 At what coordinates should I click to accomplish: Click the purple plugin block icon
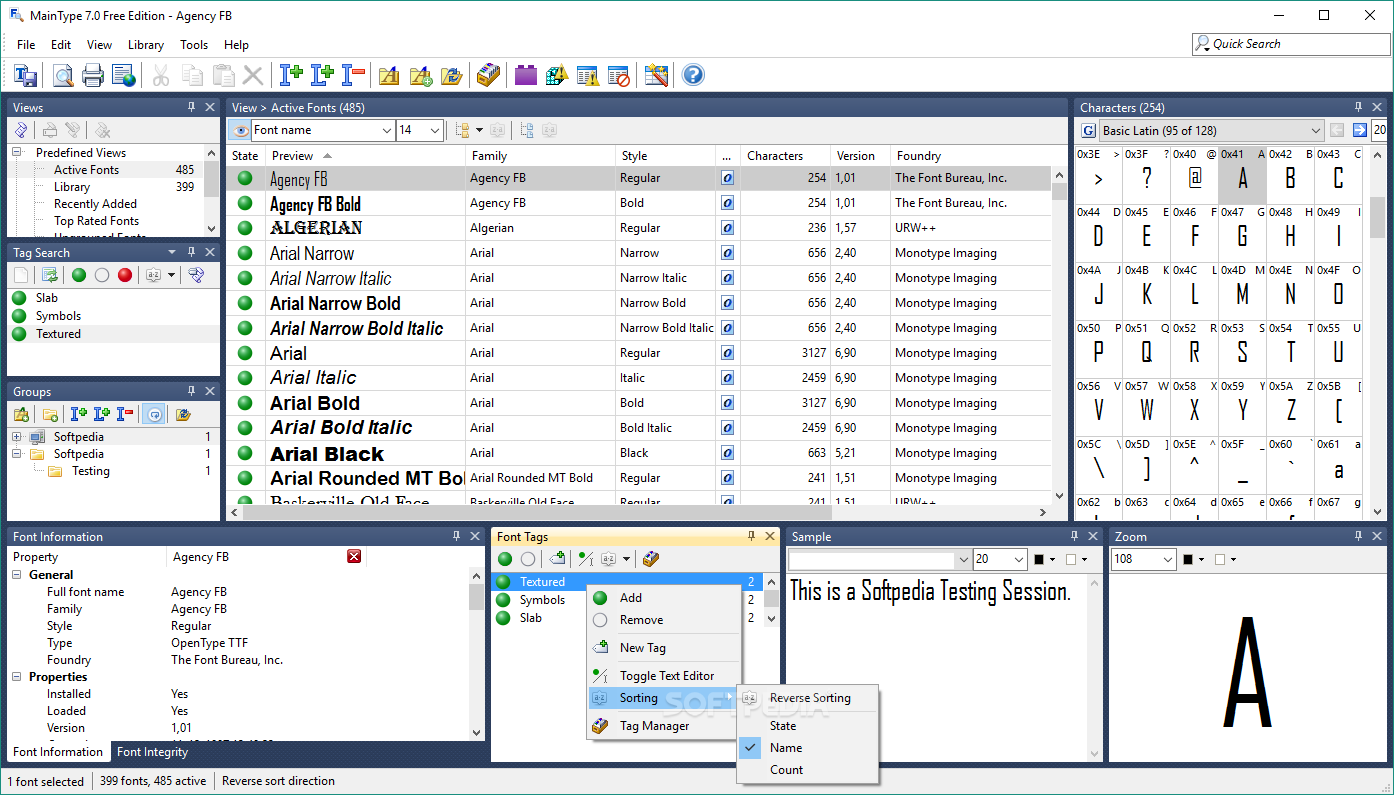[x=526, y=75]
